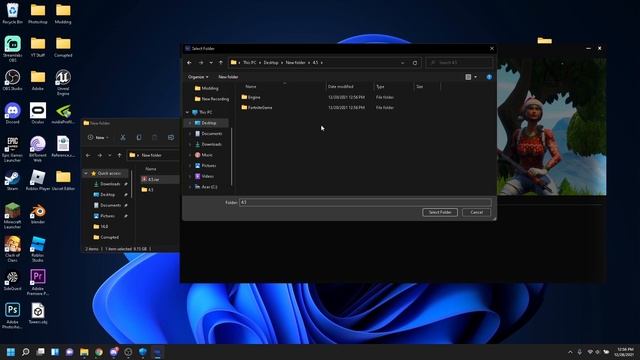Open the OBS Studio desktop icon
The height and width of the screenshot is (360, 640).
(12, 80)
